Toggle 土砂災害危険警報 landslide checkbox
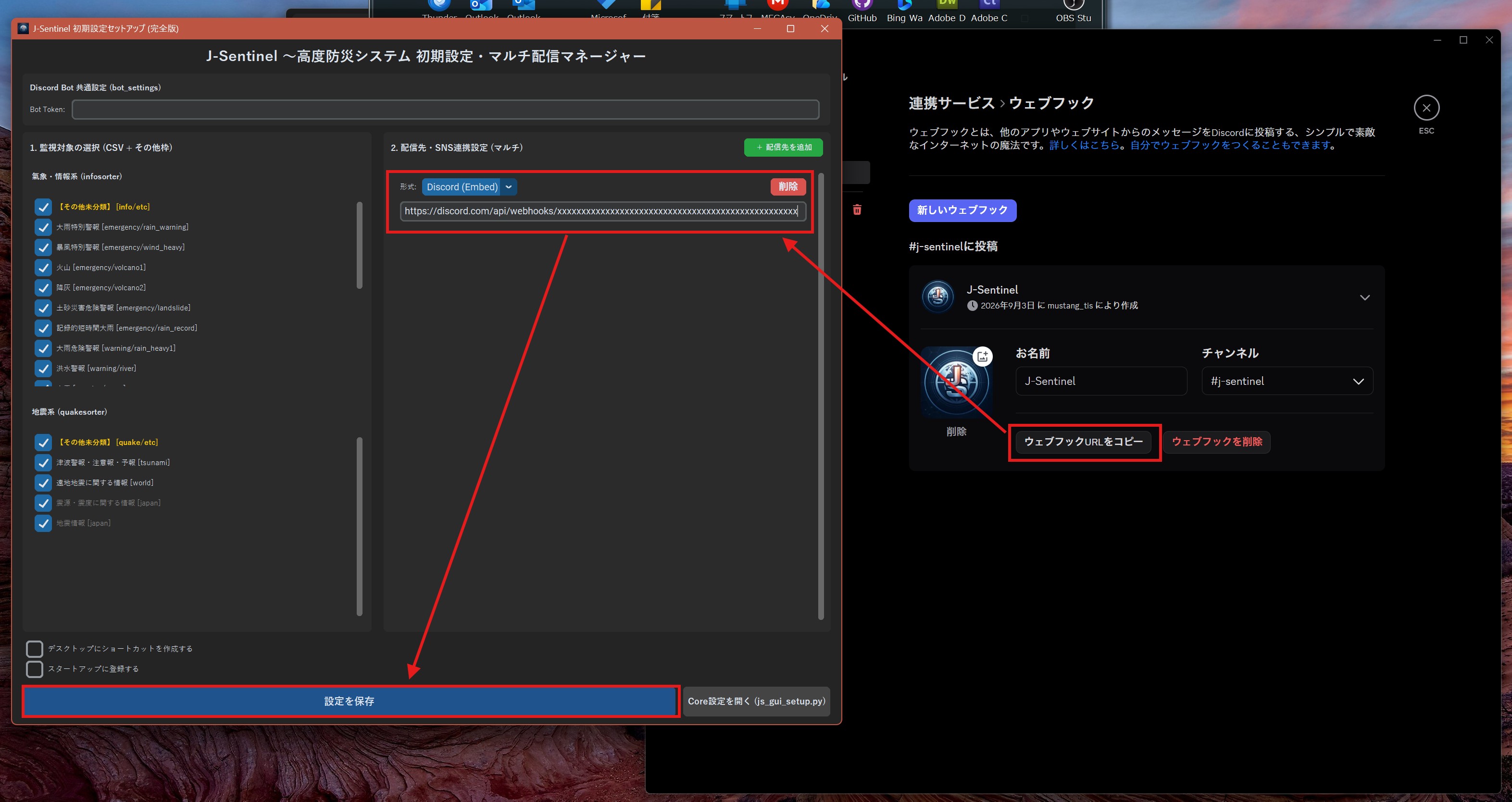The width and height of the screenshot is (1512, 802). (x=43, y=308)
